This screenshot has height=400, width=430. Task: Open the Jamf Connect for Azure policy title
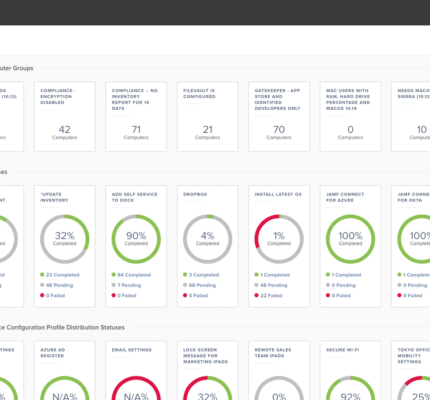tap(345, 197)
